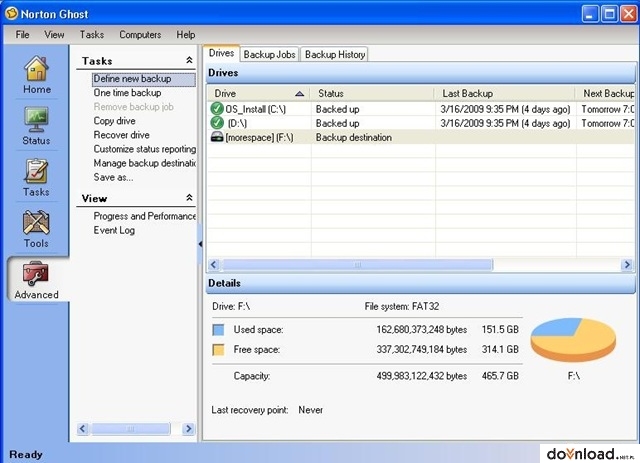Open the Event Log view
This screenshot has height=463, width=640.
pyautogui.click(x=114, y=230)
